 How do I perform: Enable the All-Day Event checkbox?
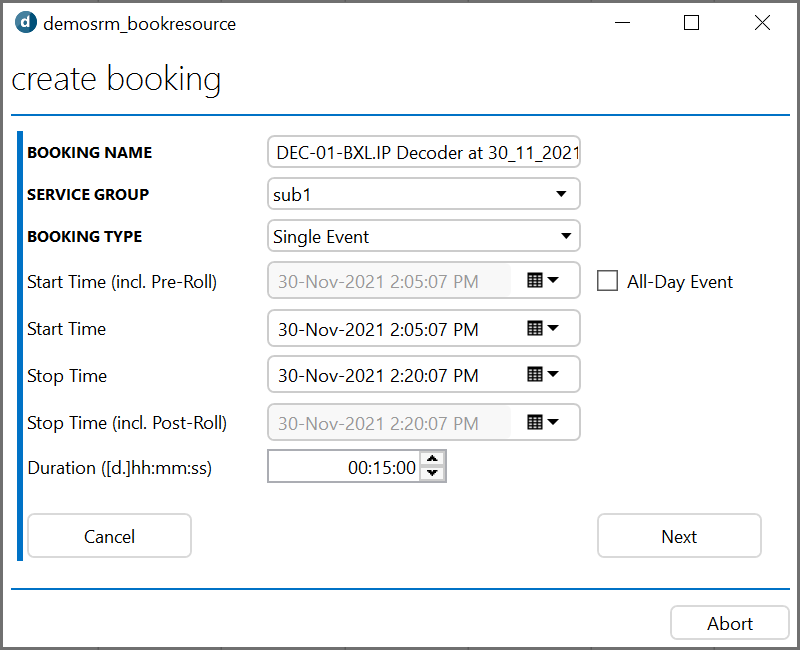[607, 281]
